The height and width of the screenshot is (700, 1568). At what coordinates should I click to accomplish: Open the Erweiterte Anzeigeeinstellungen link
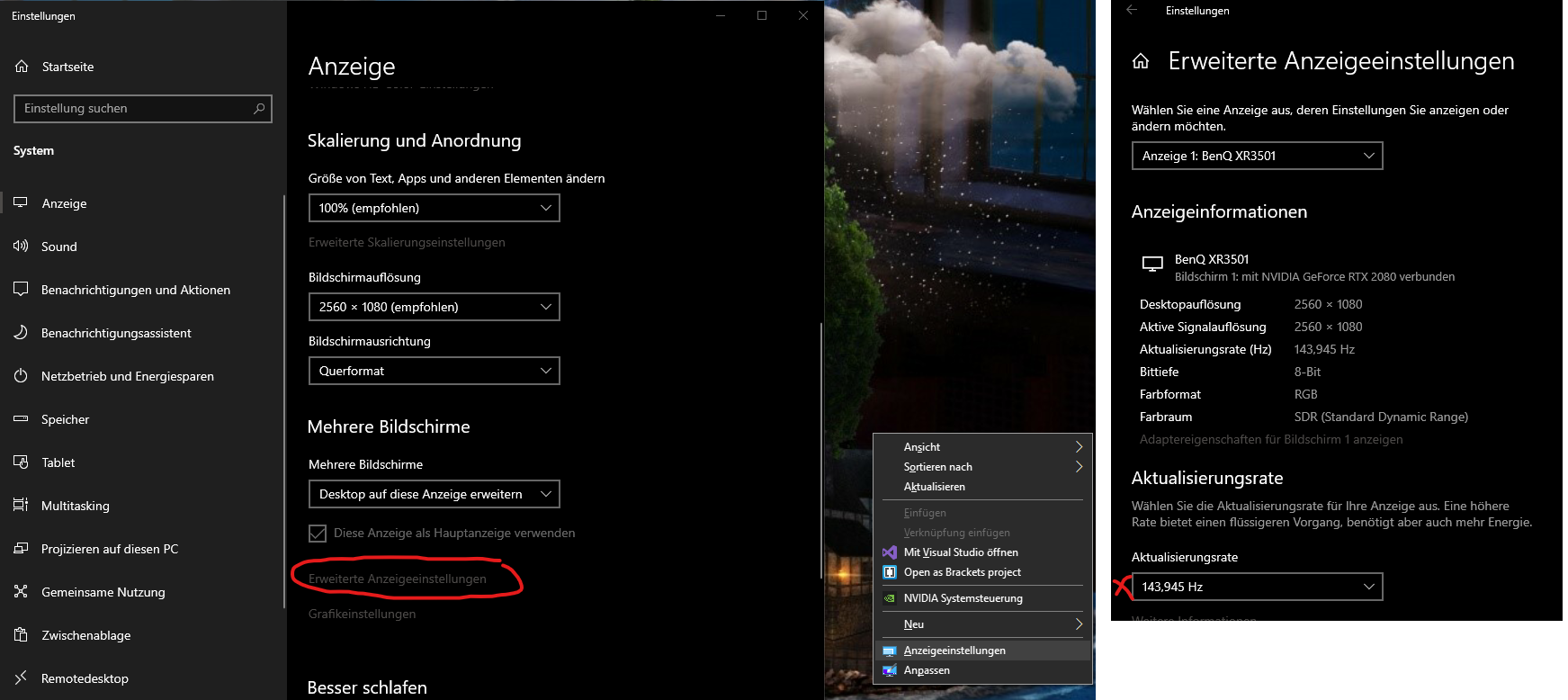click(397, 579)
